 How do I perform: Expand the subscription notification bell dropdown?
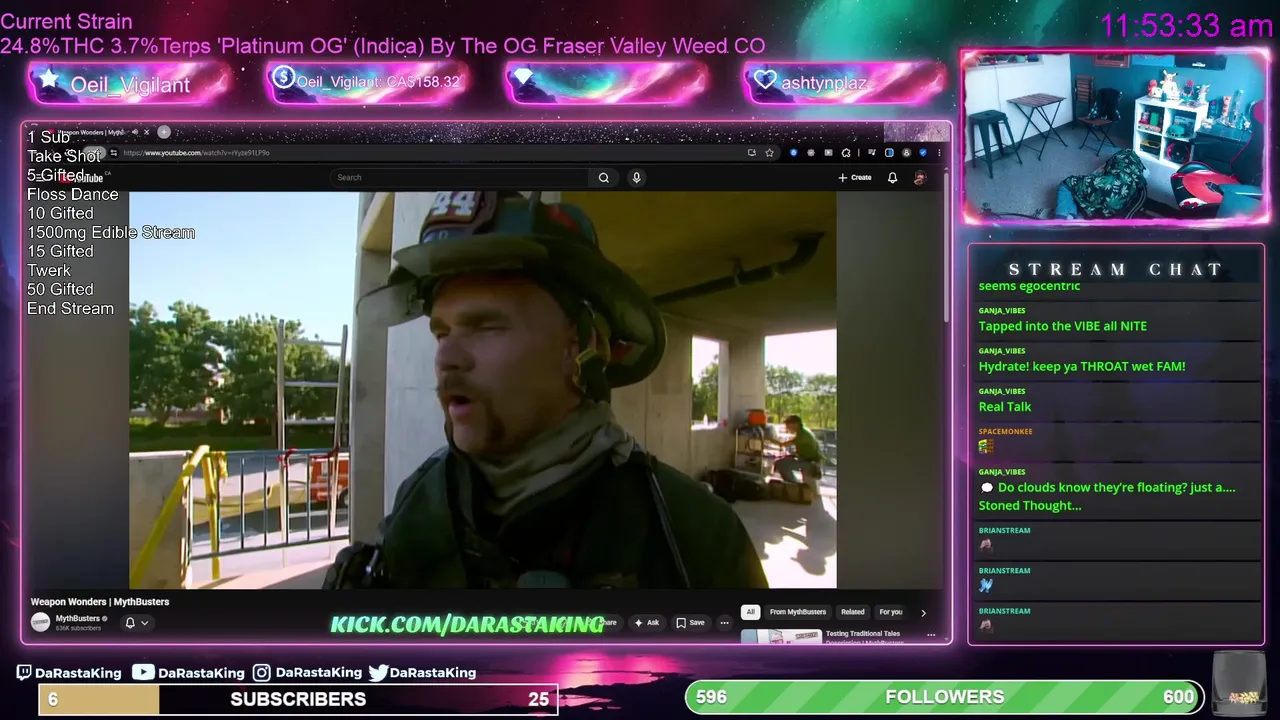[136, 623]
